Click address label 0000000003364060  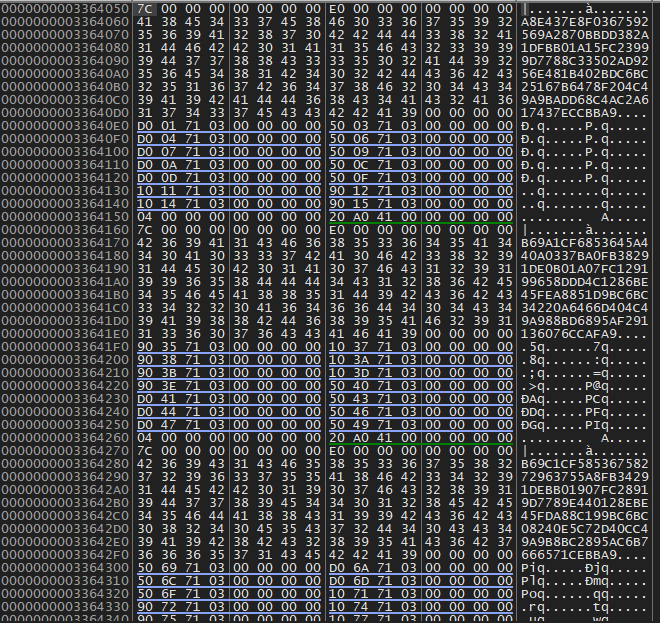tap(65, 22)
